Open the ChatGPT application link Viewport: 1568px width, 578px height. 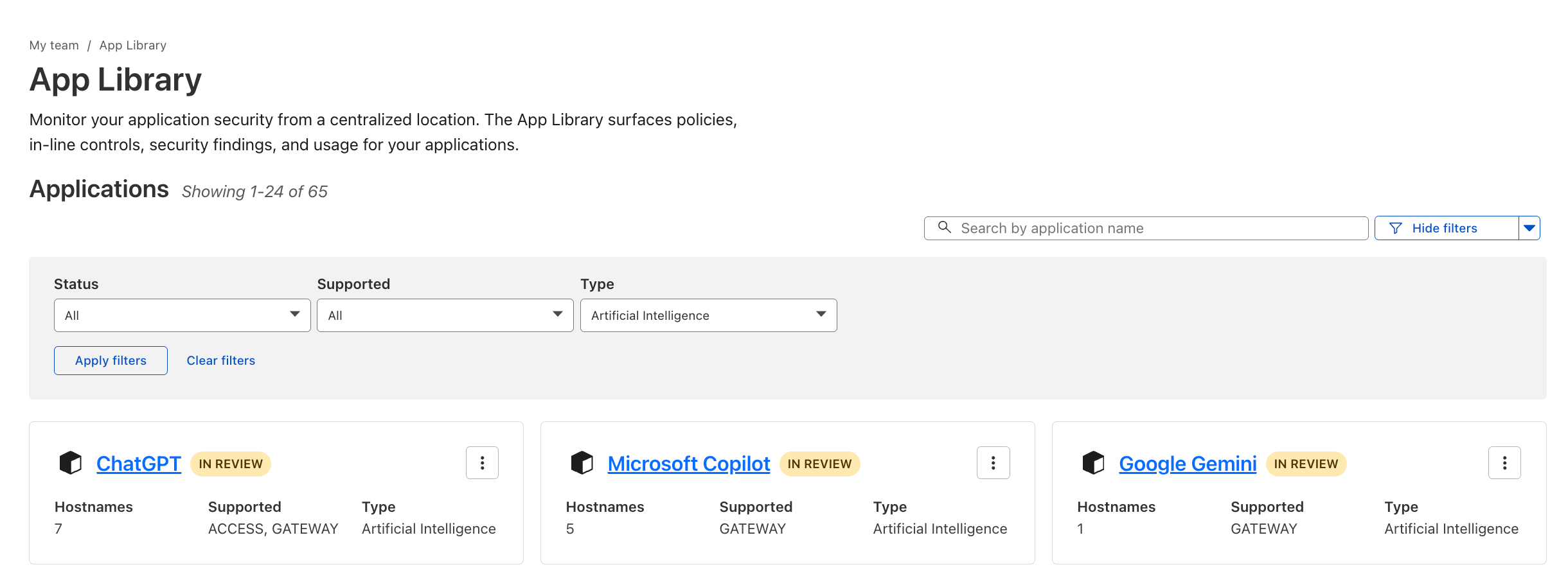click(x=138, y=463)
